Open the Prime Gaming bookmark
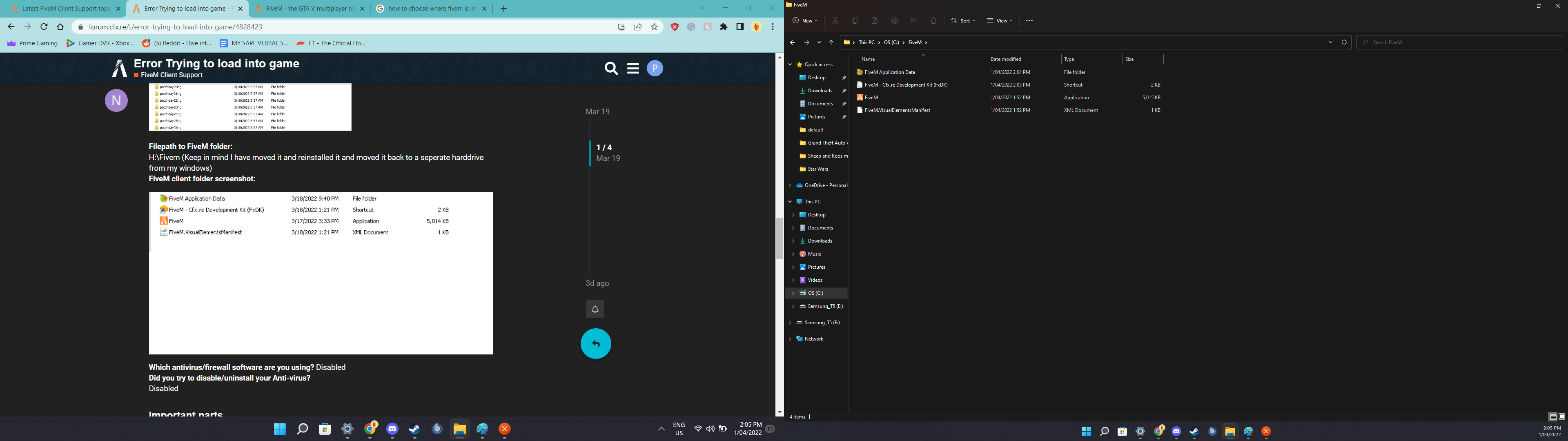Image resolution: width=1568 pixels, height=441 pixels. pos(32,43)
